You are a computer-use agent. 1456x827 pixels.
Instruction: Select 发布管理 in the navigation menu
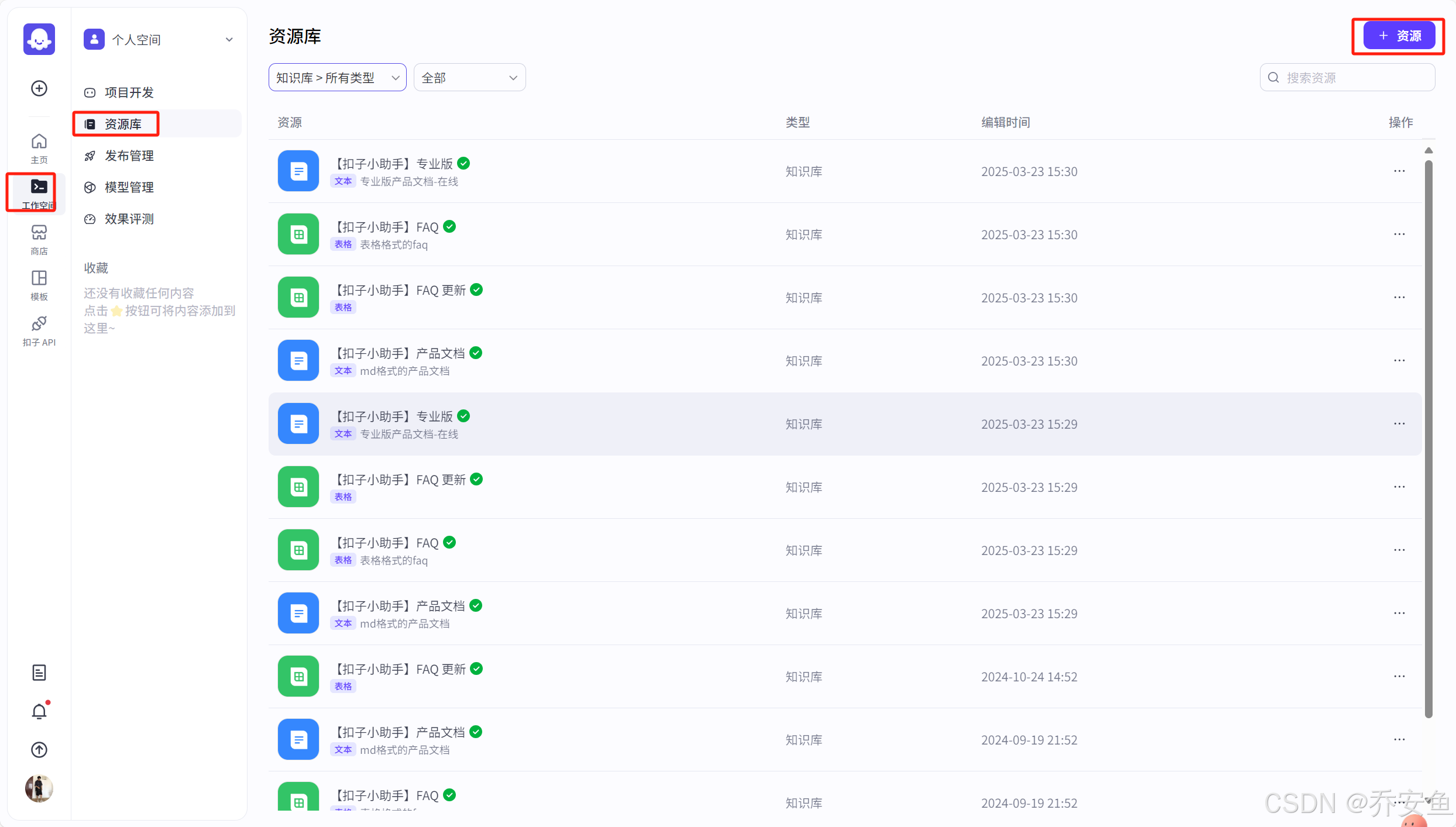click(129, 156)
